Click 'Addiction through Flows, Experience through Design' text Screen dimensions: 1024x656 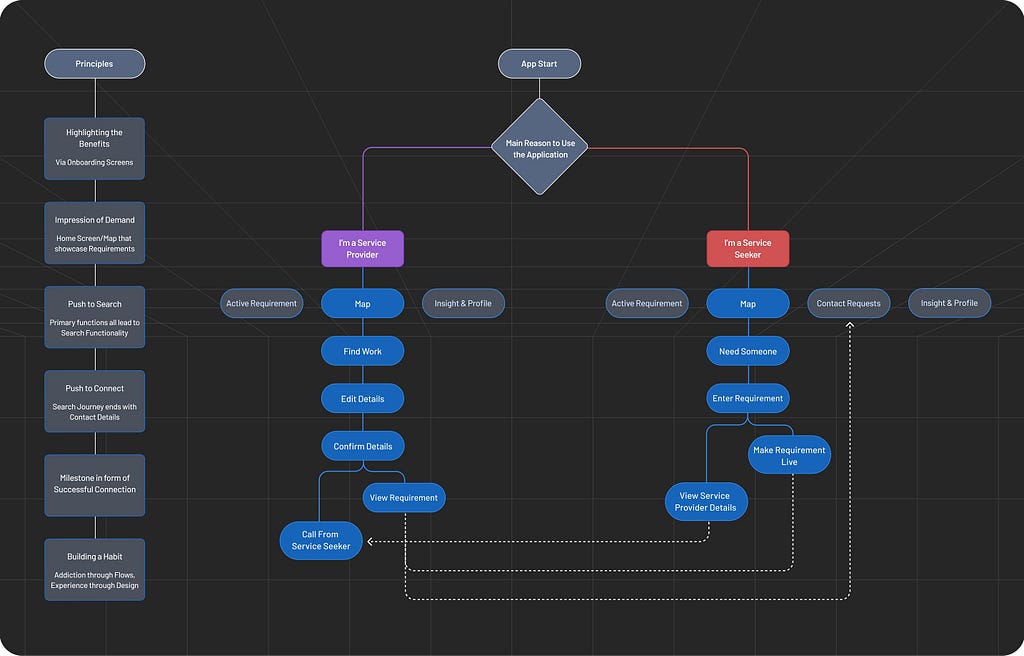click(95, 580)
